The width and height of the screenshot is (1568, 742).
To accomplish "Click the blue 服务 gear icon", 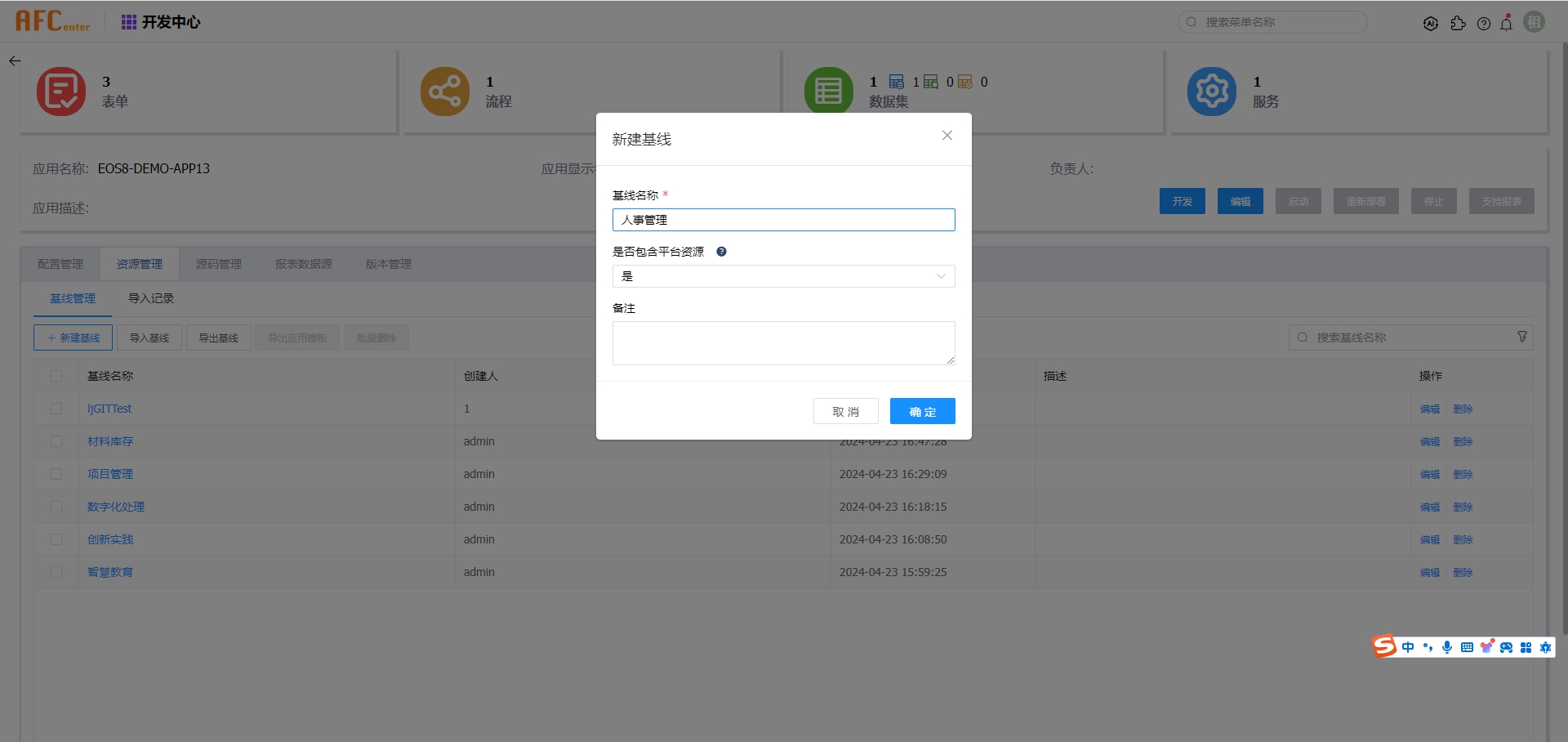I will [x=1211, y=92].
